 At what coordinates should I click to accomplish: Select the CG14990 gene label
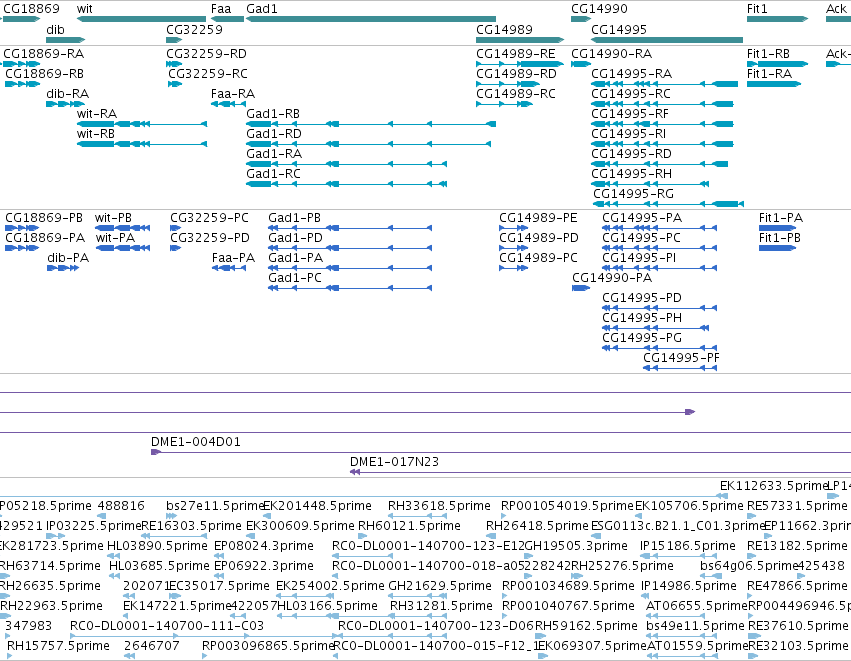point(599,9)
